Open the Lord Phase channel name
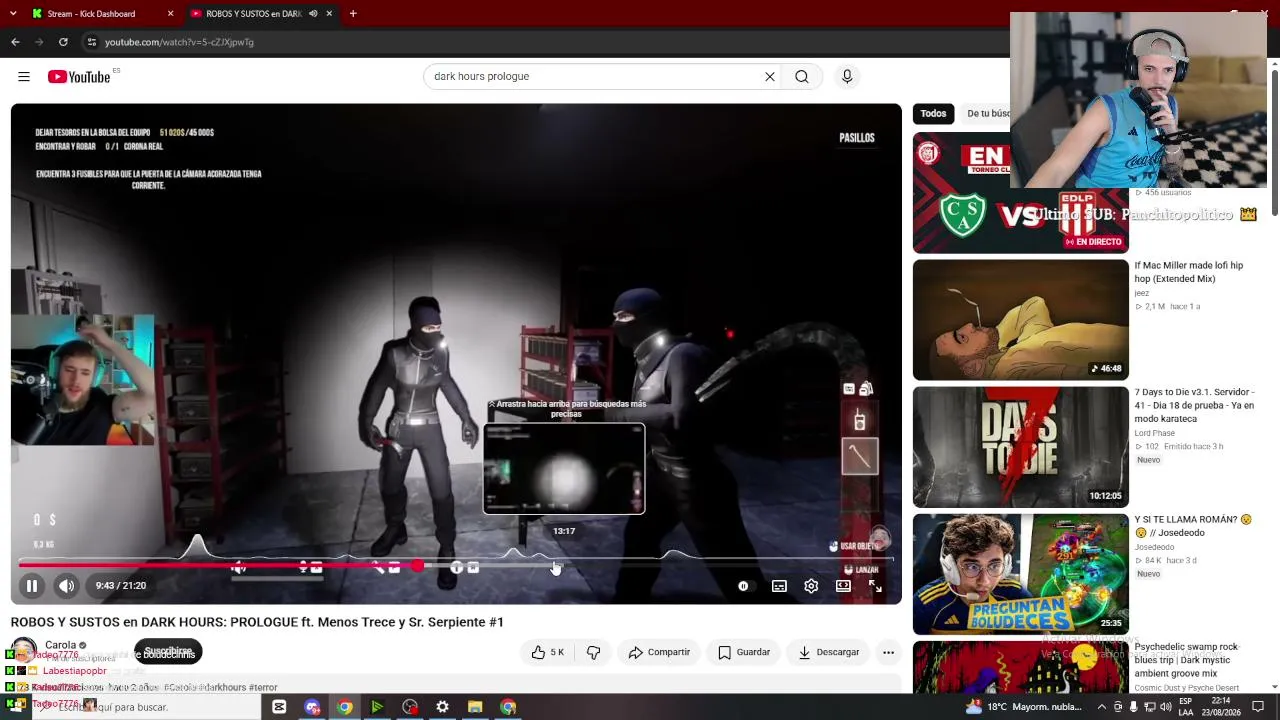Image resolution: width=1280 pixels, height=720 pixels. click(1154, 433)
